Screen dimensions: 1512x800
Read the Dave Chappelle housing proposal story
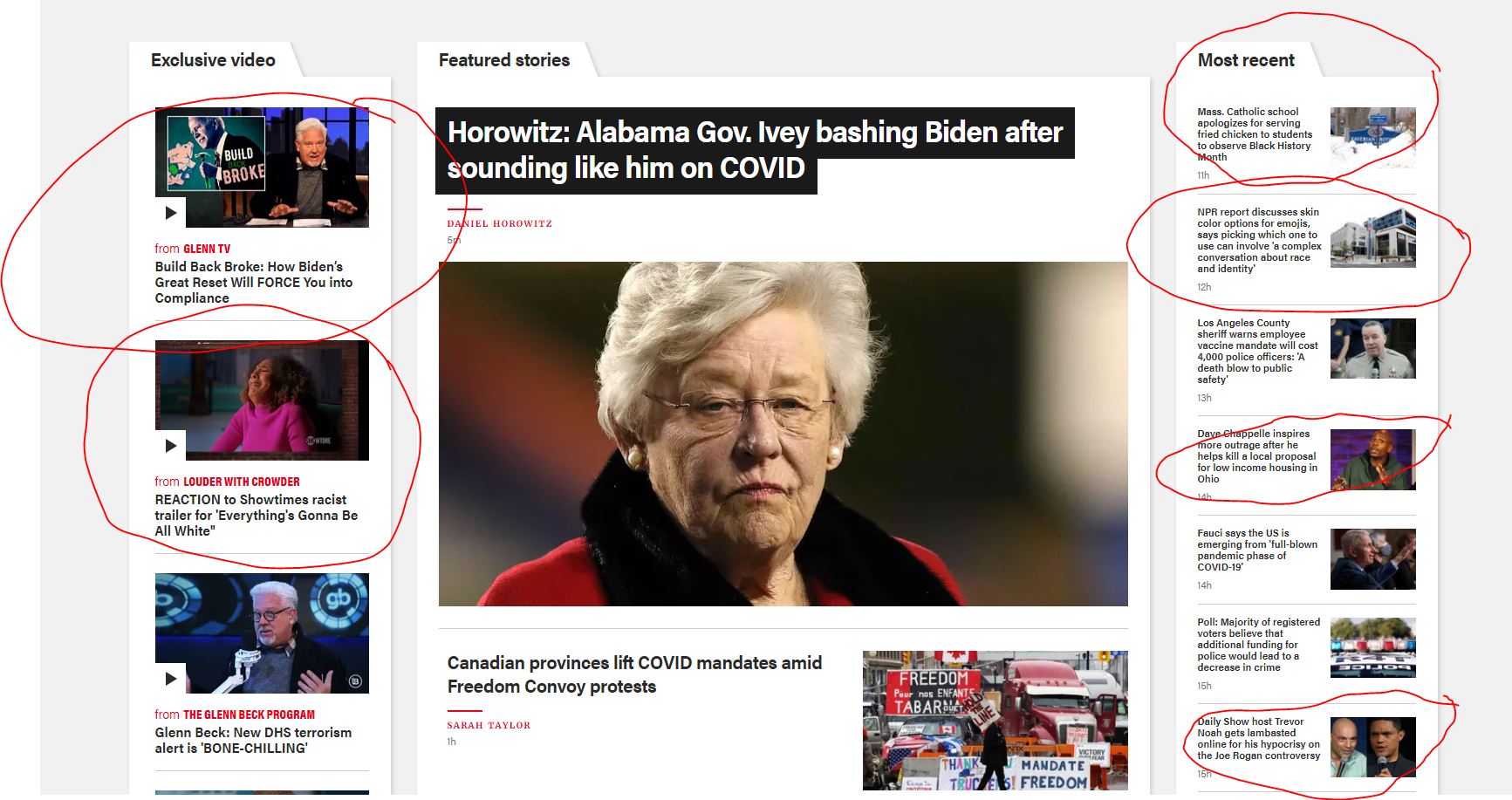click(1256, 456)
